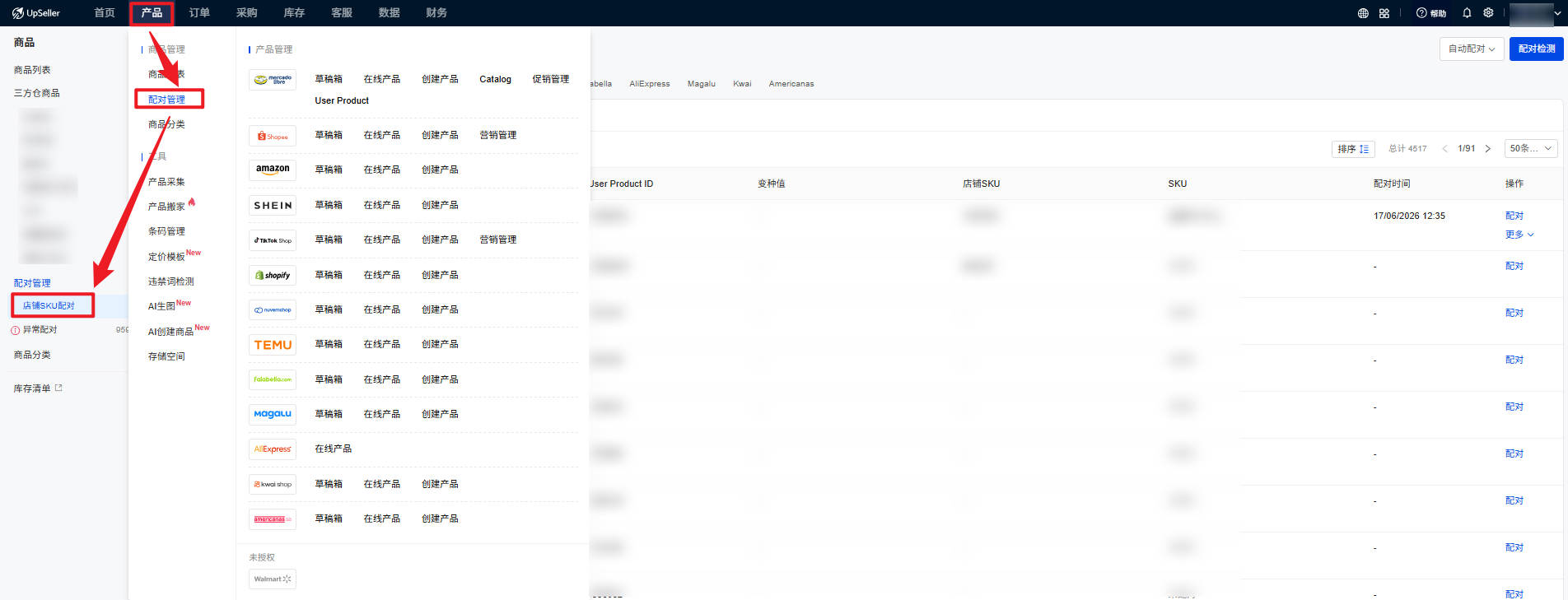Select 店铺SKU配对 in the left sidebar
Screen dimensions: 1568x600
pyautogui.click(x=49, y=306)
